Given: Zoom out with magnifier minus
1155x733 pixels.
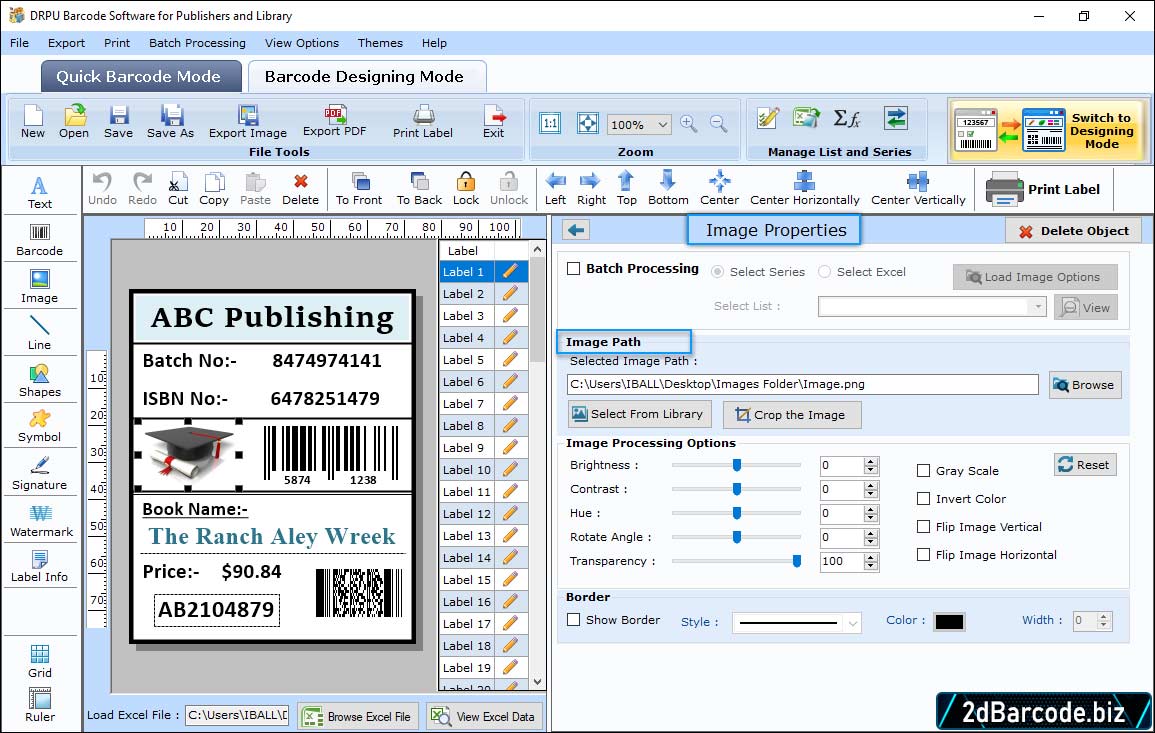Looking at the screenshot, I should 718,124.
